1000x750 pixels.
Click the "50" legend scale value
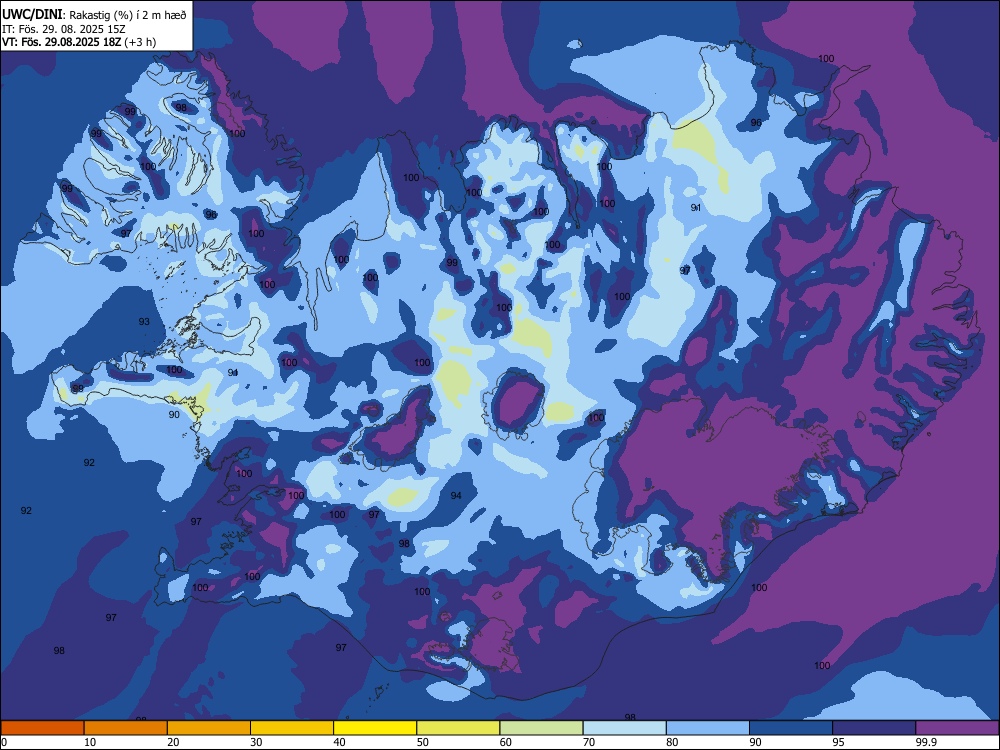click(x=423, y=742)
